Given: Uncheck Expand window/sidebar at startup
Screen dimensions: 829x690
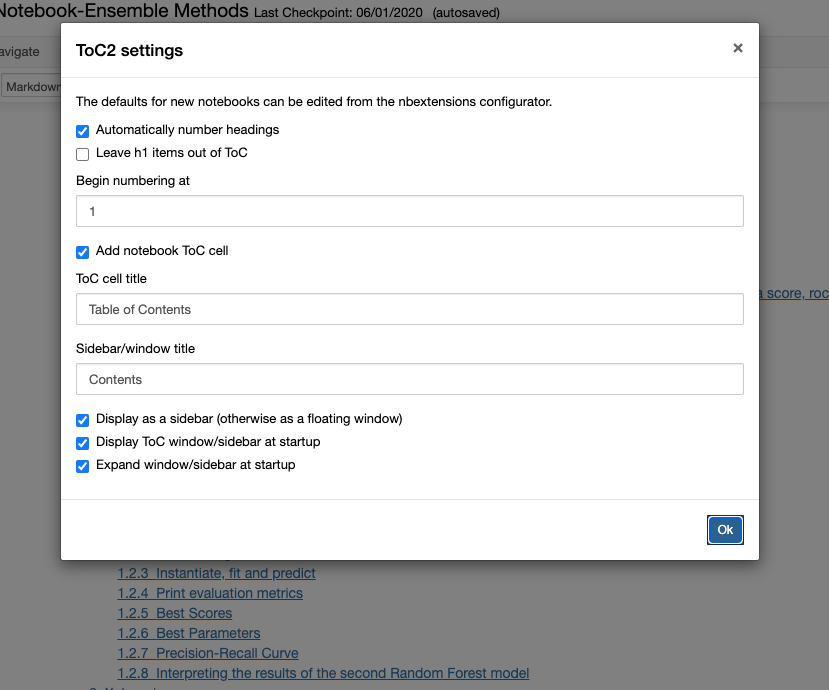Looking at the screenshot, I should coord(83,465).
